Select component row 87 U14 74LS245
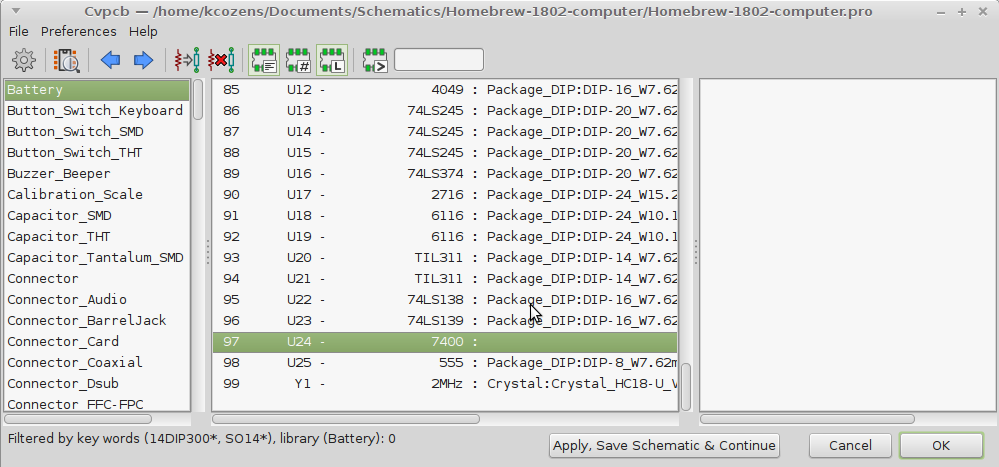This screenshot has height=467, width=999. point(445,132)
